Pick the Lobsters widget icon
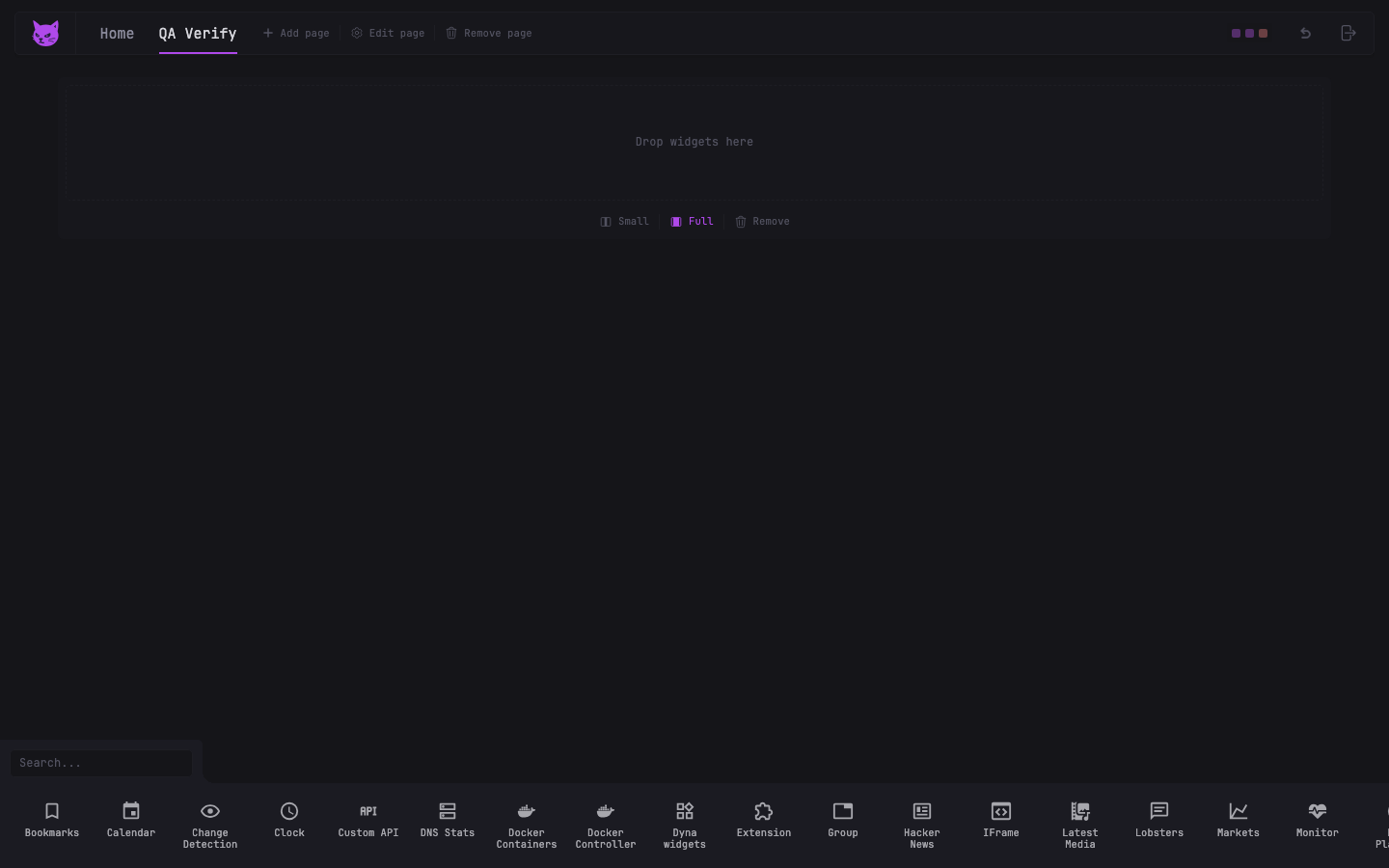This screenshot has height=868, width=1389. point(1159,811)
